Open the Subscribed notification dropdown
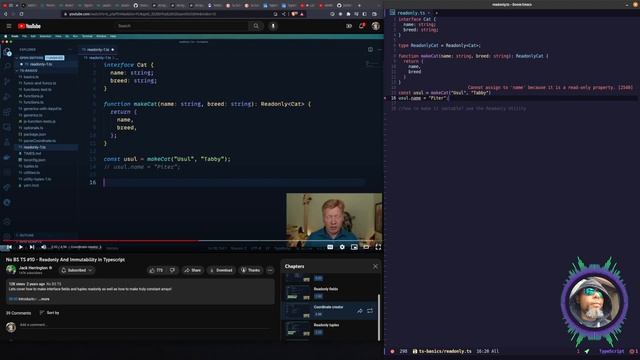Viewport: 640px width, 360px height. pos(91,270)
